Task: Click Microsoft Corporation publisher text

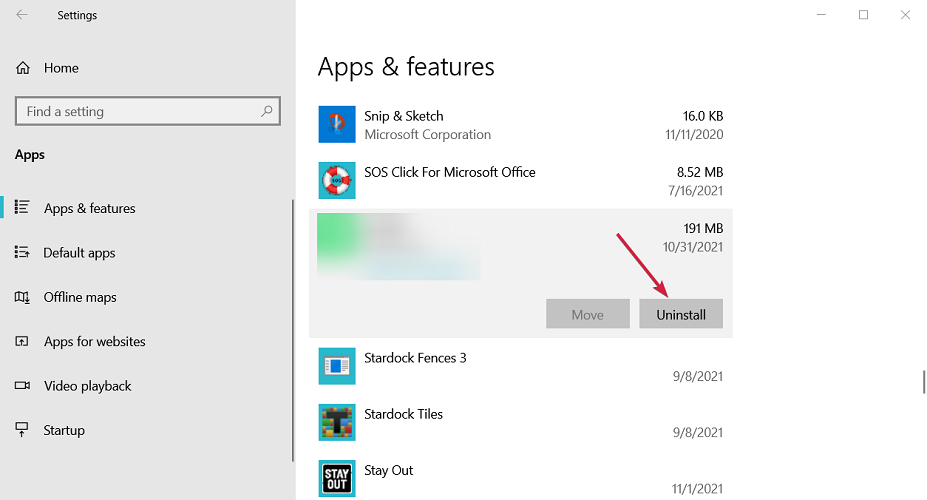Action: coord(427,135)
